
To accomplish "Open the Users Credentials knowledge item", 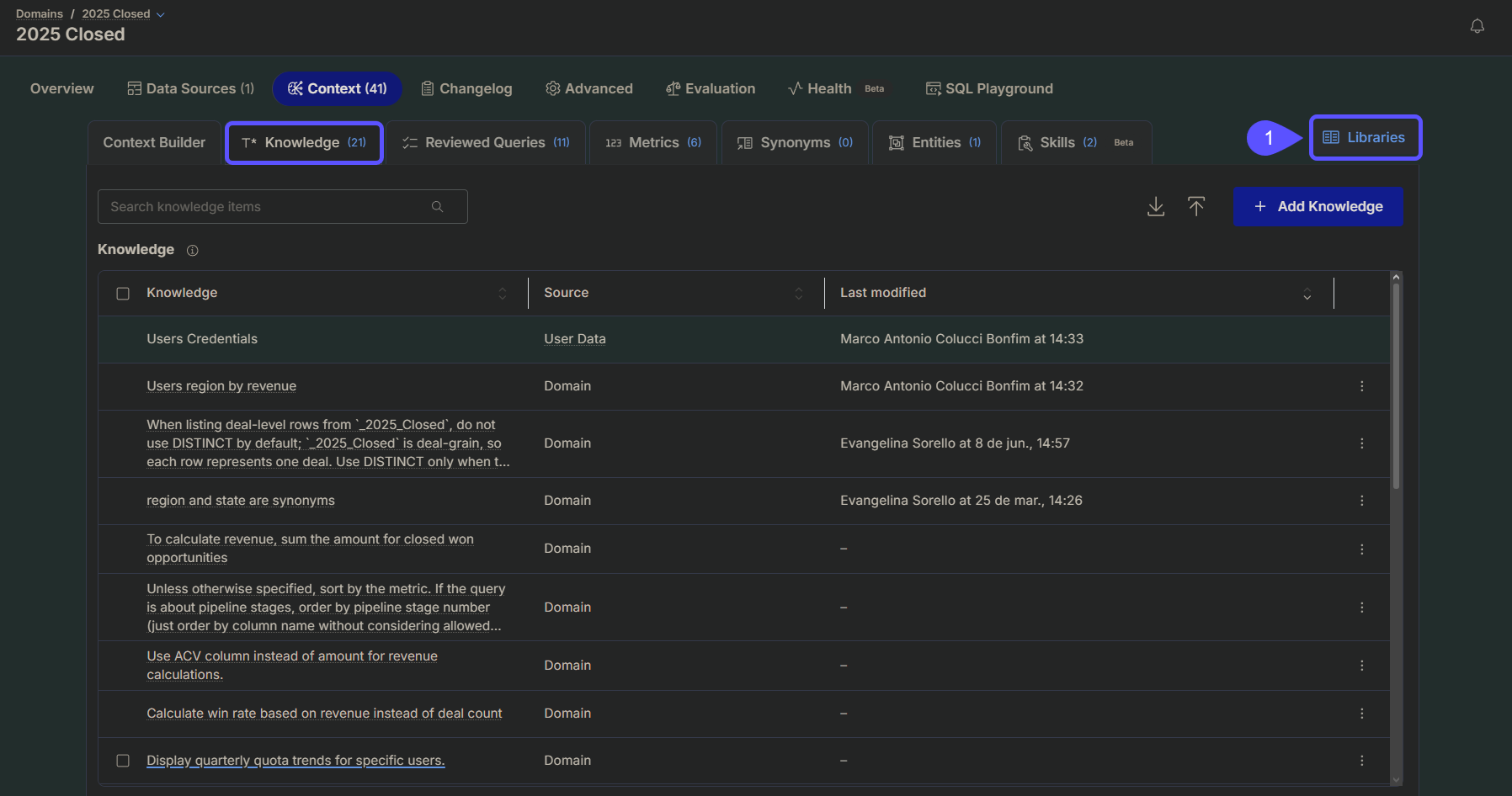I will [202, 339].
